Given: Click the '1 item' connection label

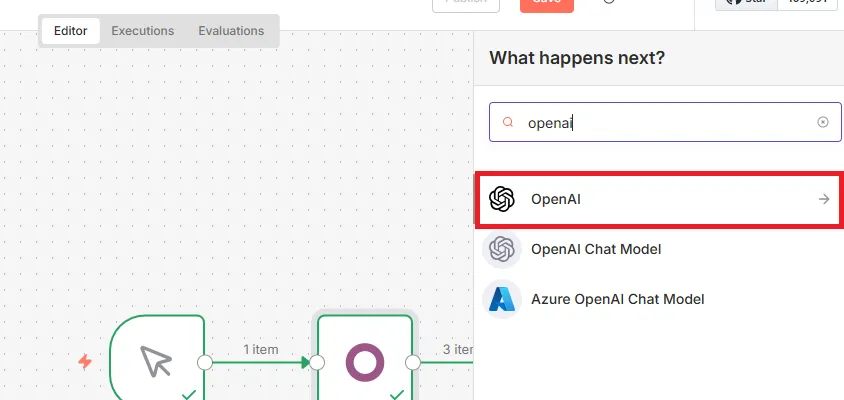Looking at the screenshot, I should [261, 349].
